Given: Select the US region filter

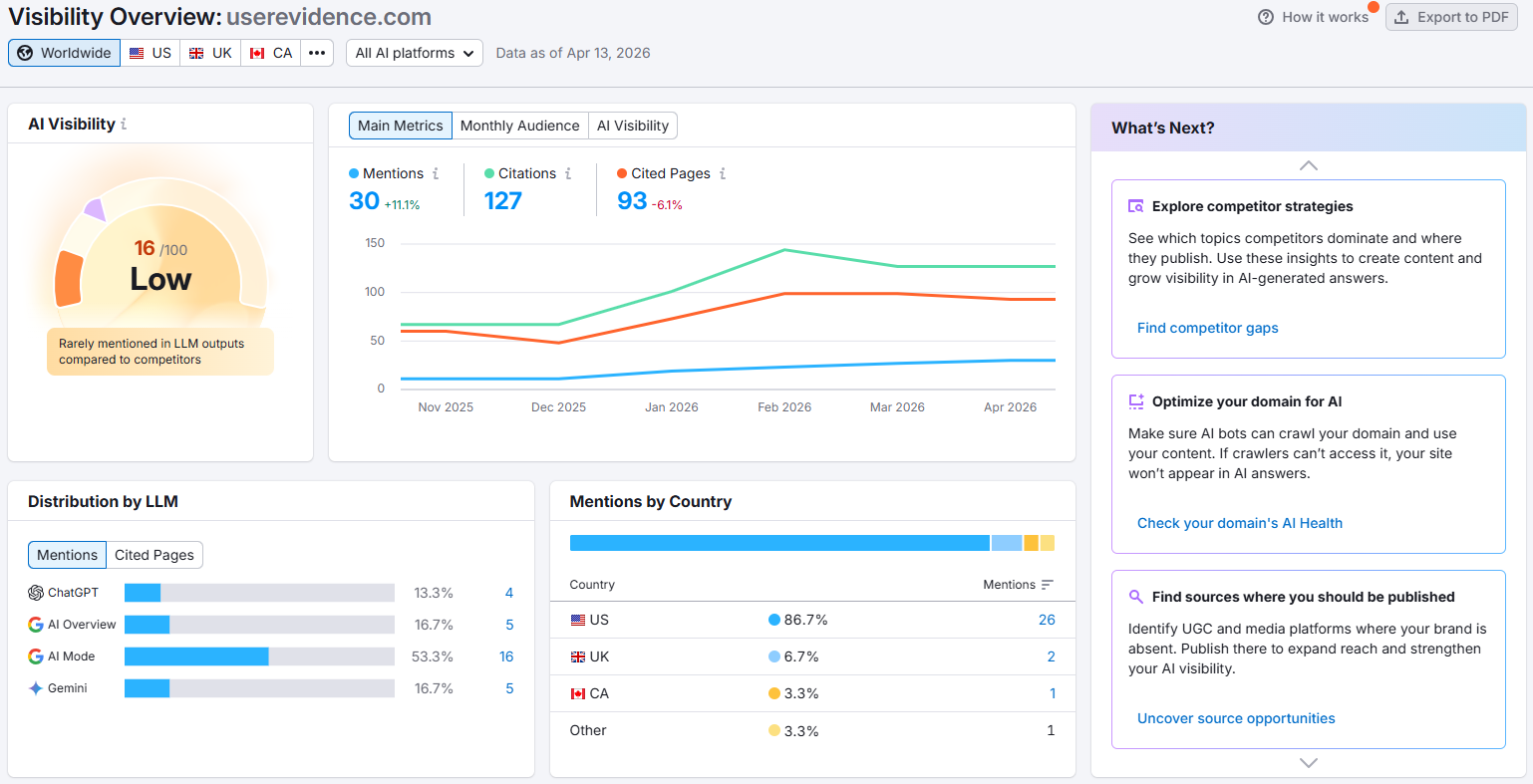Looking at the screenshot, I should 151,53.
